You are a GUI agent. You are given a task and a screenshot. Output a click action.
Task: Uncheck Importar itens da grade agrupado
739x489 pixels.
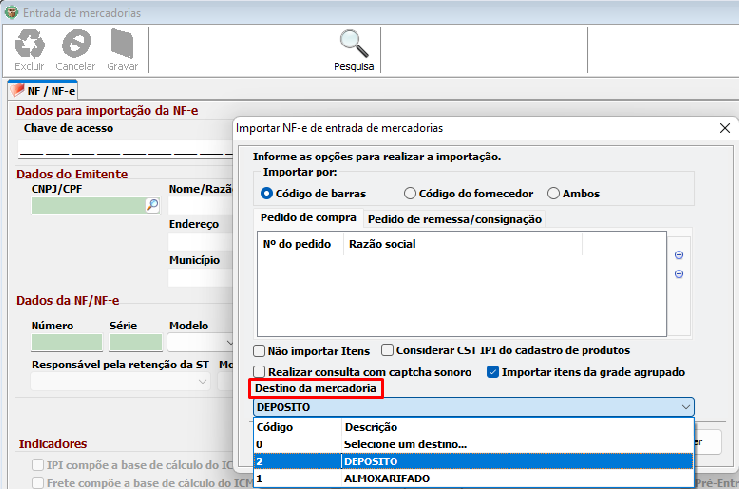[492, 372]
